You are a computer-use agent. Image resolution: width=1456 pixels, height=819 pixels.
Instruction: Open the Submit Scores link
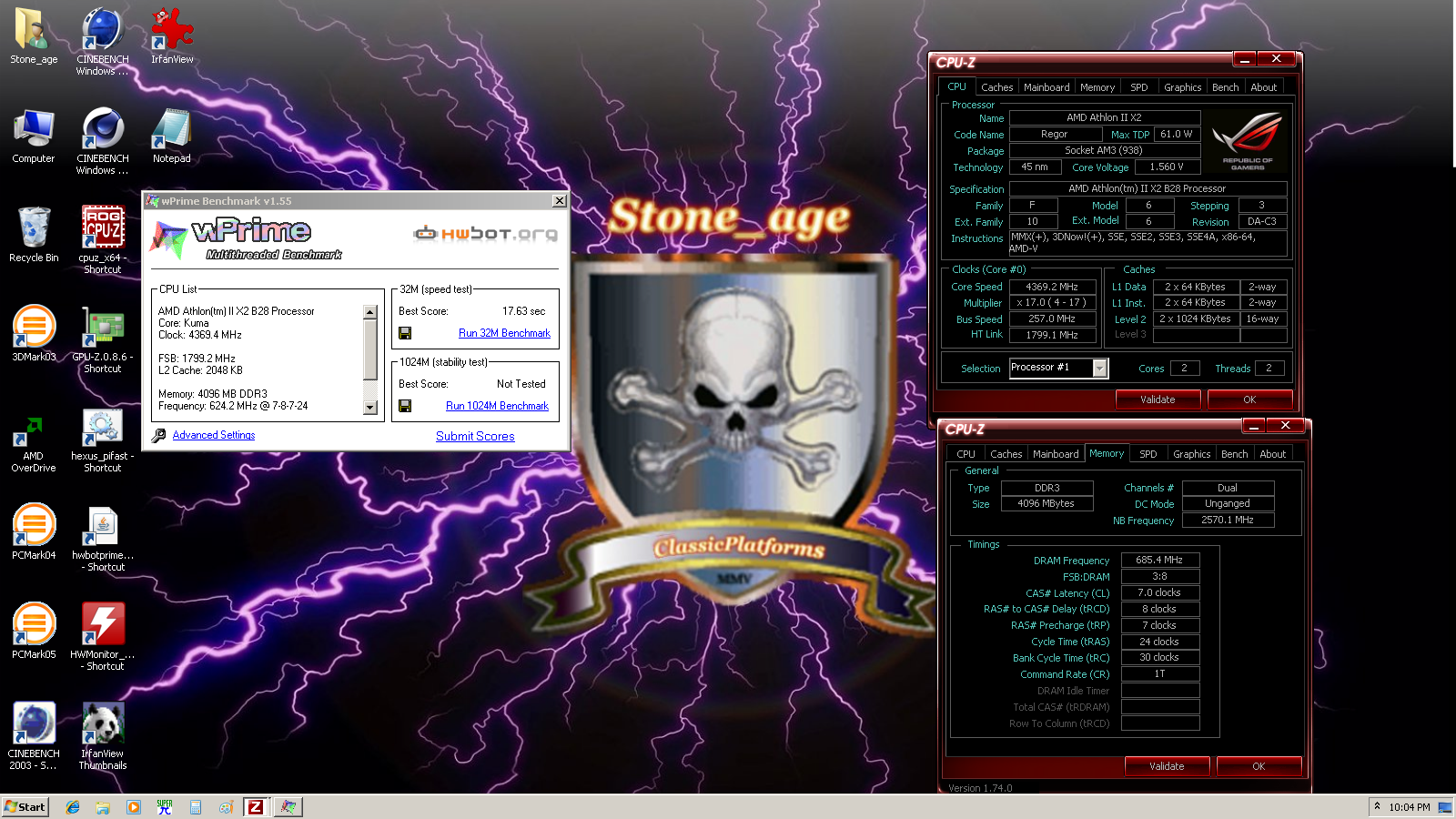pyautogui.click(x=475, y=436)
